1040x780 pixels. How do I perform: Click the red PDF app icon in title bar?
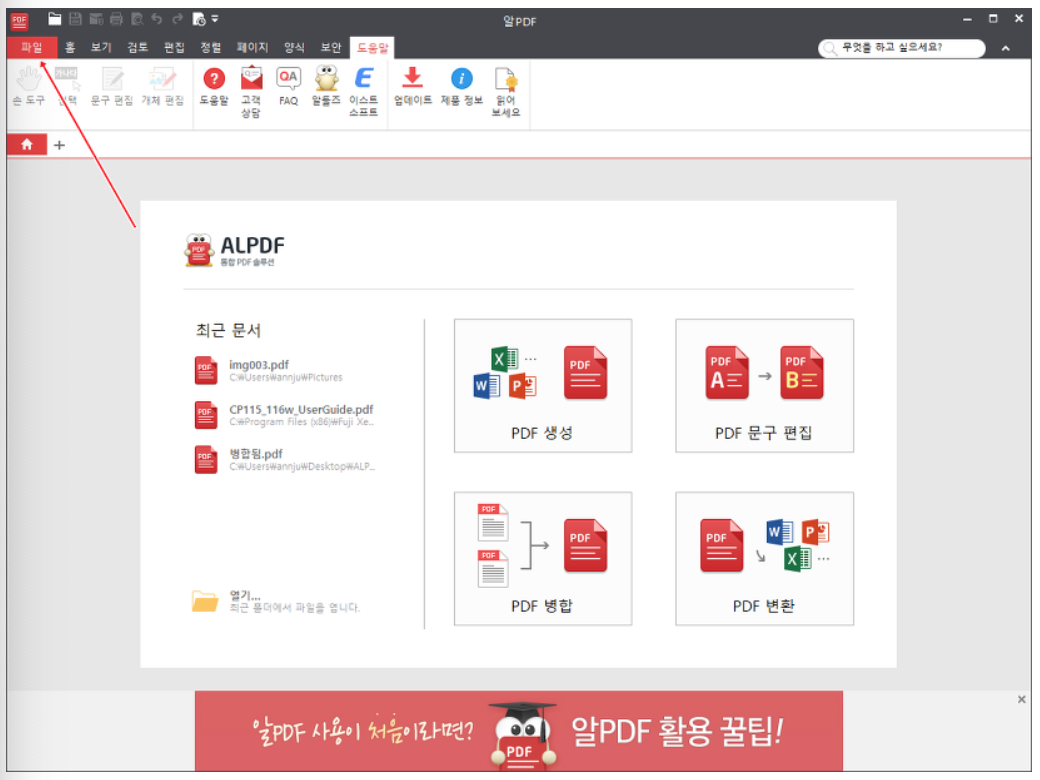coord(19,21)
